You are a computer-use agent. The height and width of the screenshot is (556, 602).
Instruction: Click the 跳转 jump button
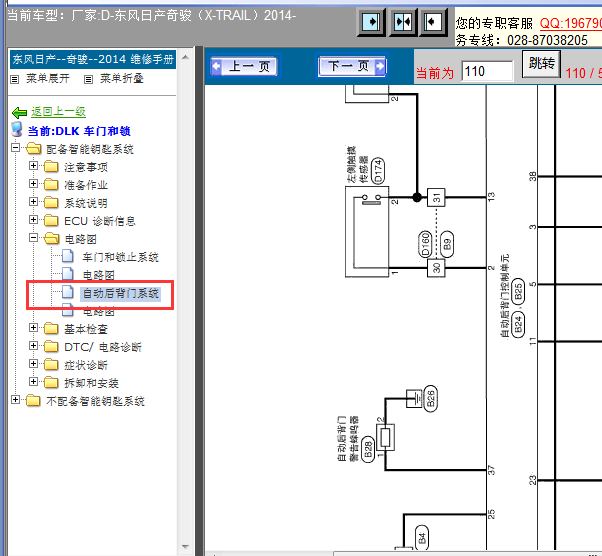(x=541, y=63)
